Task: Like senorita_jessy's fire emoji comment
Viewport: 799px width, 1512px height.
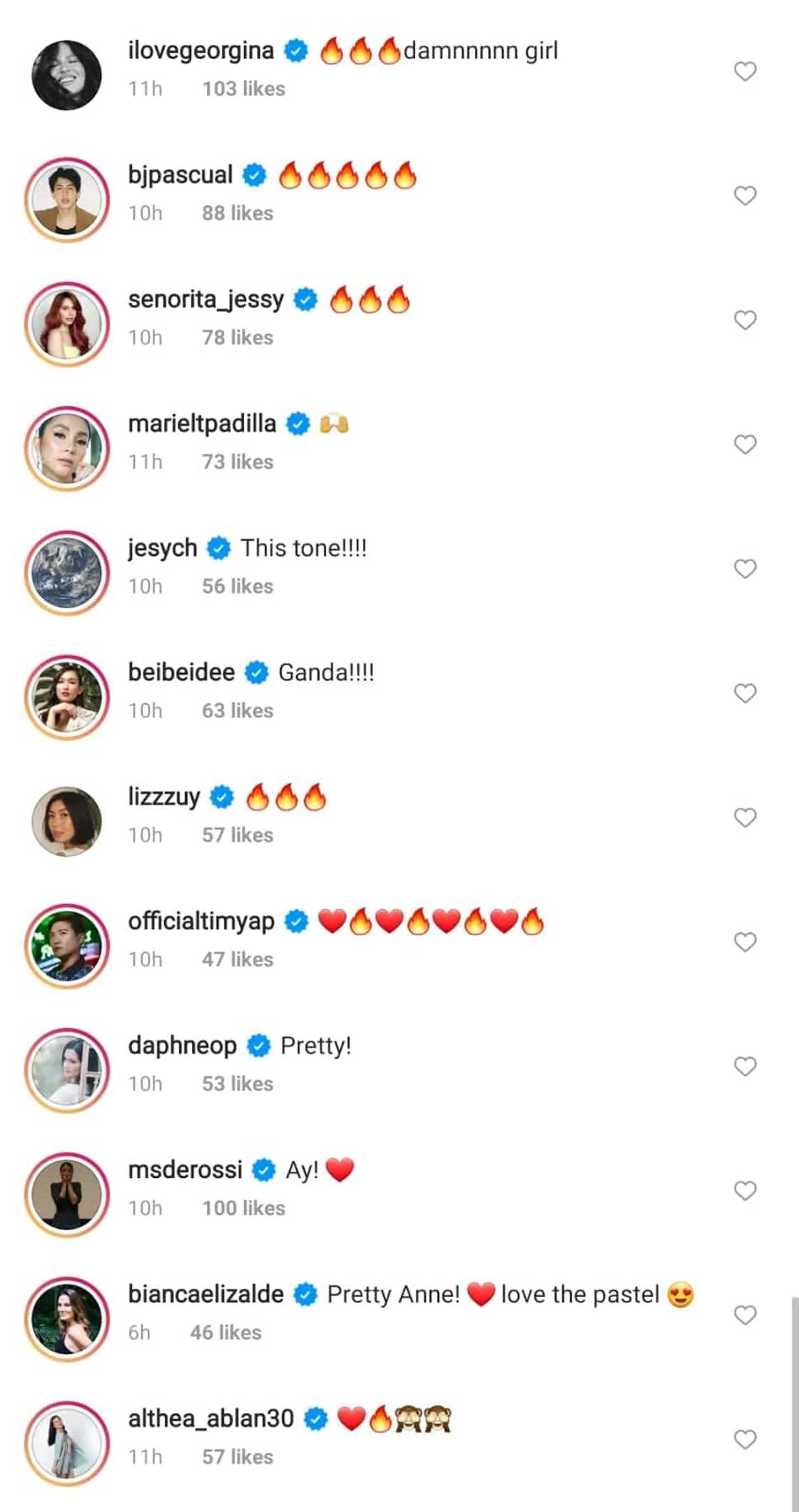Action: click(x=745, y=320)
